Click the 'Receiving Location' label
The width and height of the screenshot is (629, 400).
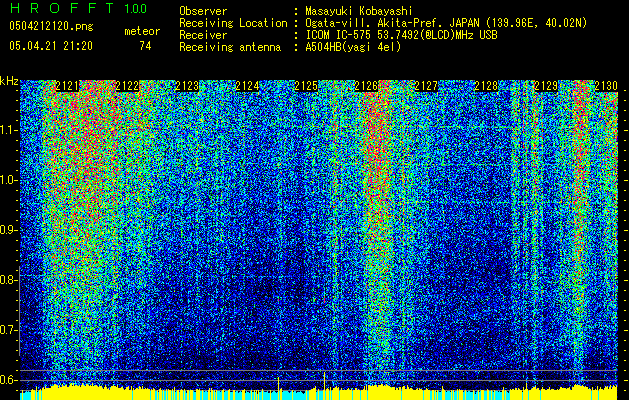233,23
